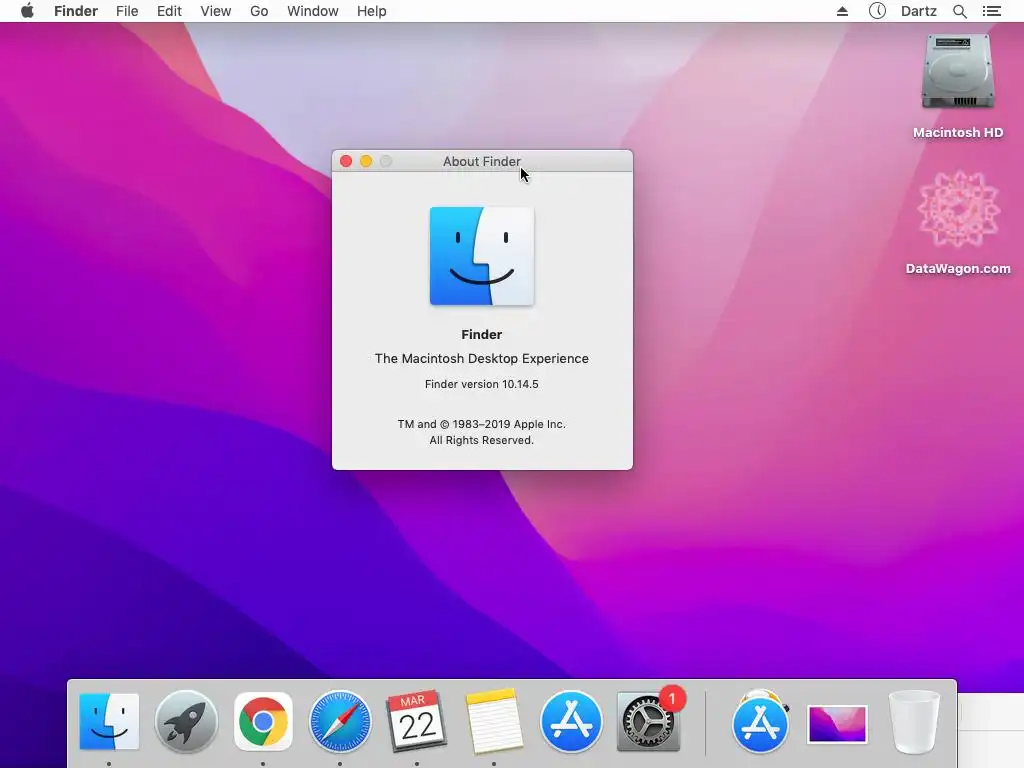Open Spotlight search magnifier icon
The height and width of the screenshot is (768, 1024).
coord(959,11)
